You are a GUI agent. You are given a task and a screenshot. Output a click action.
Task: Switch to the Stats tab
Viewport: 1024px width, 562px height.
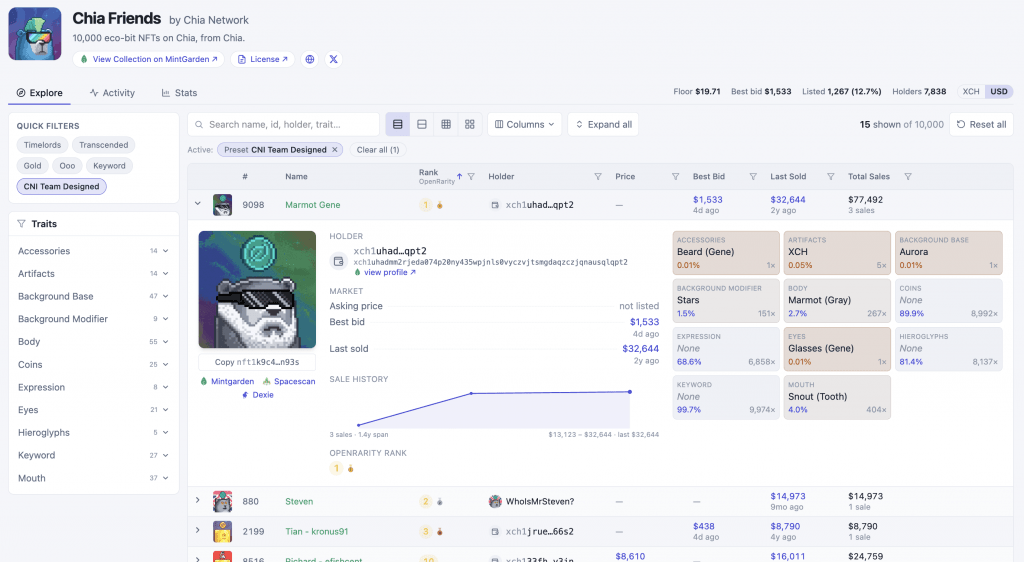pos(179,93)
